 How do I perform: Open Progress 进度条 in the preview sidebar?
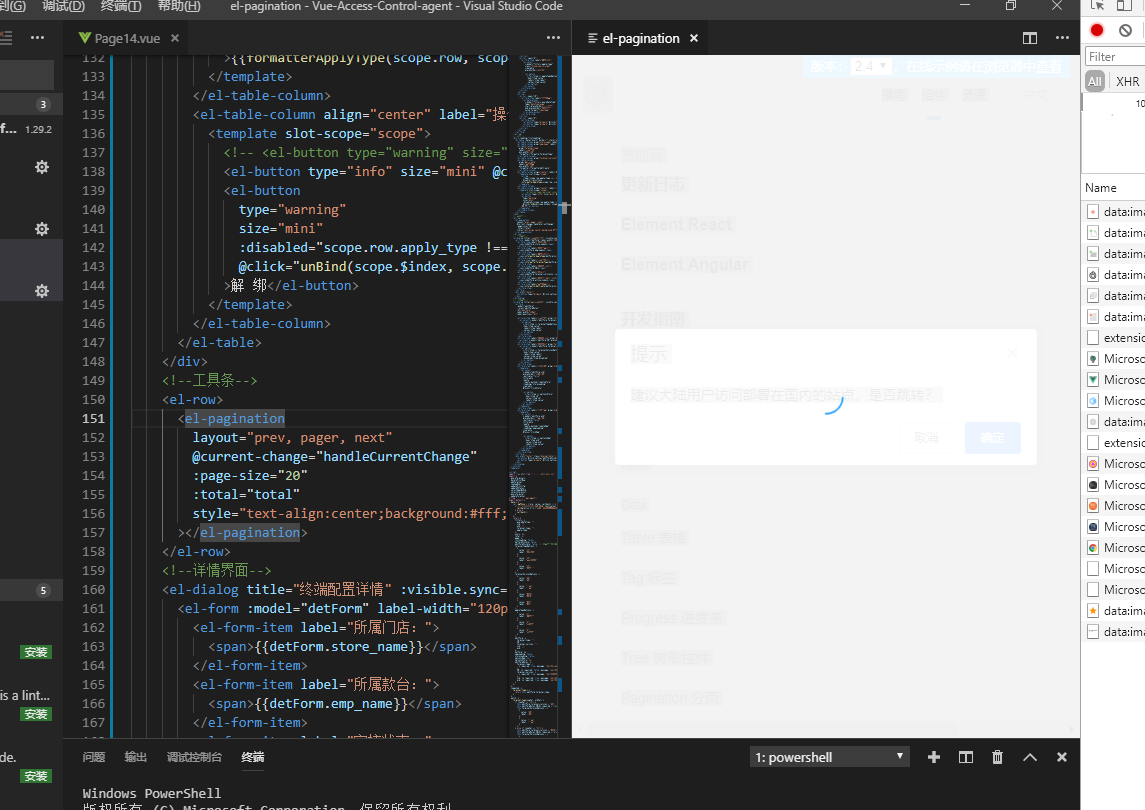click(672, 619)
